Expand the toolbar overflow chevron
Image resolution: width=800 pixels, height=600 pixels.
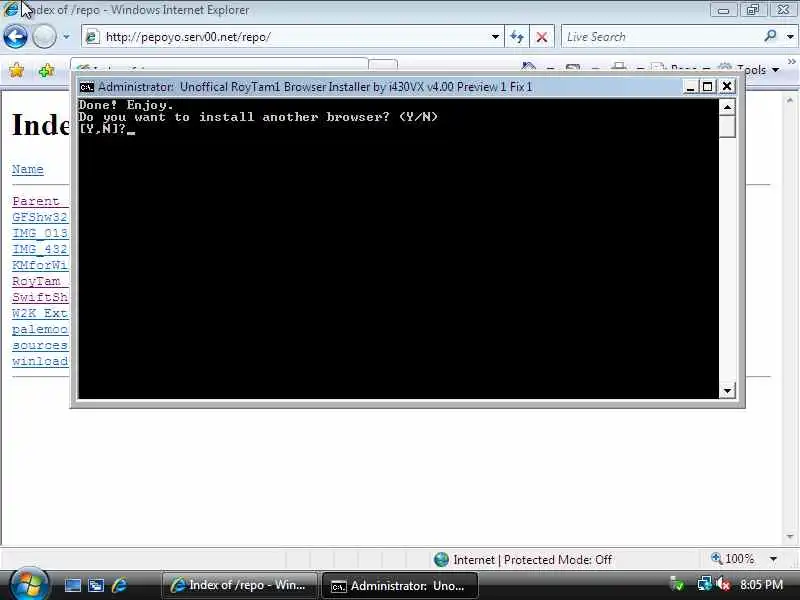(792, 62)
